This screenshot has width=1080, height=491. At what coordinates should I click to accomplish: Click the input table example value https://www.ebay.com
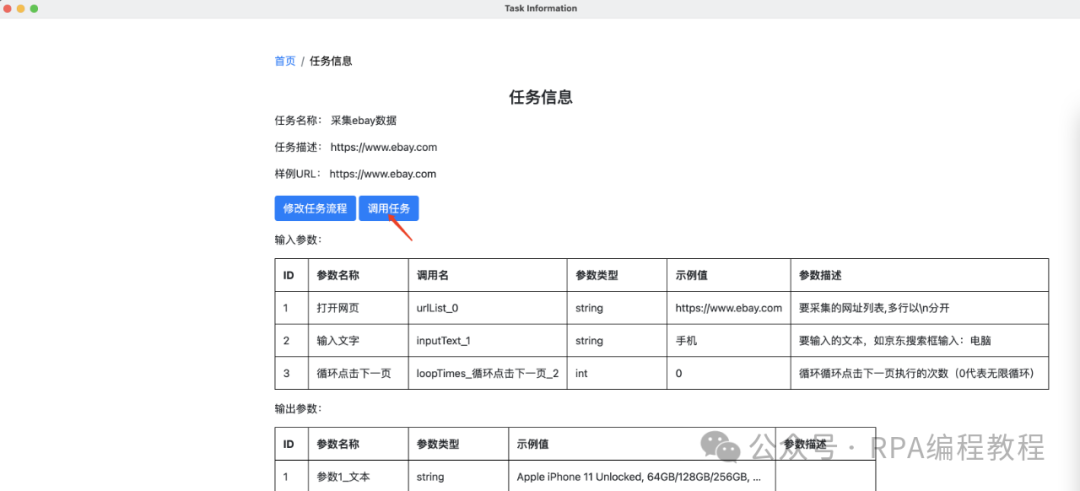[x=729, y=308]
